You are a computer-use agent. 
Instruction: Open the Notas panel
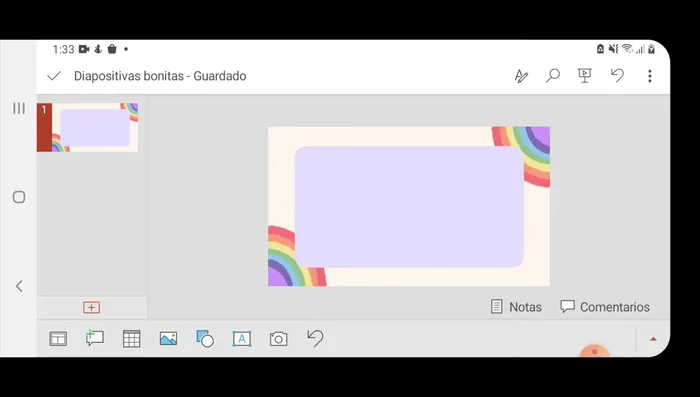point(516,307)
